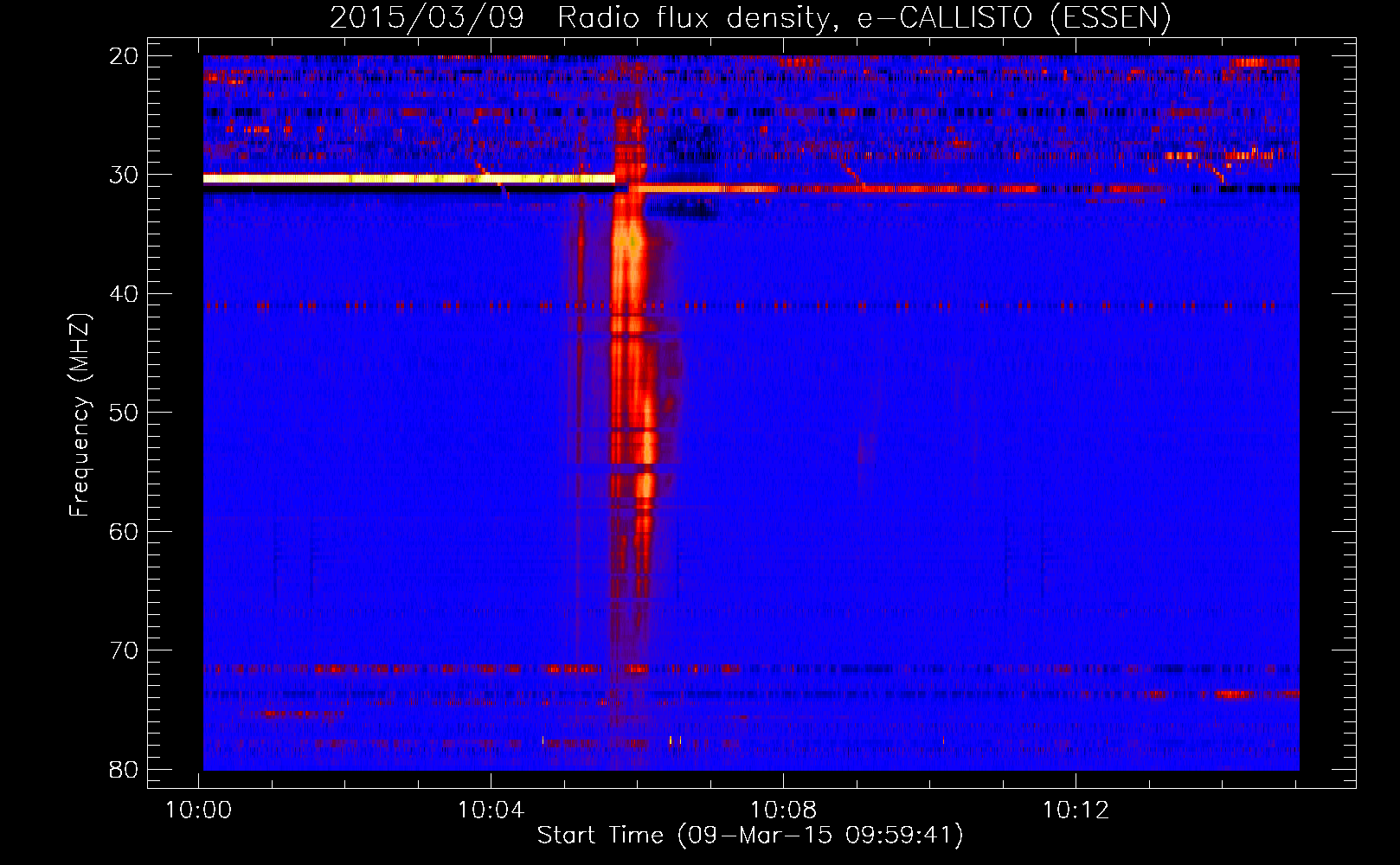
Task: Click the 10:04 time tick label
Action: (491, 811)
